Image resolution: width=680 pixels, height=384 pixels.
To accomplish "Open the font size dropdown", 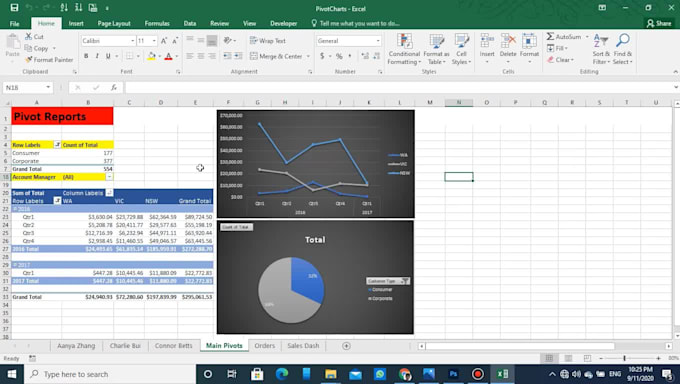I will coord(154,41).
